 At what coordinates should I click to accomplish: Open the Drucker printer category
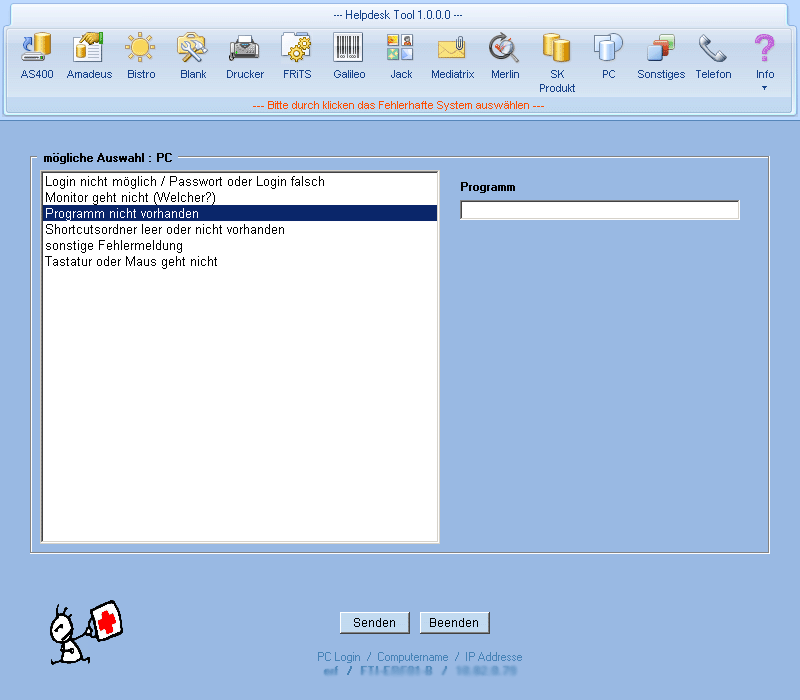(245, 49)
